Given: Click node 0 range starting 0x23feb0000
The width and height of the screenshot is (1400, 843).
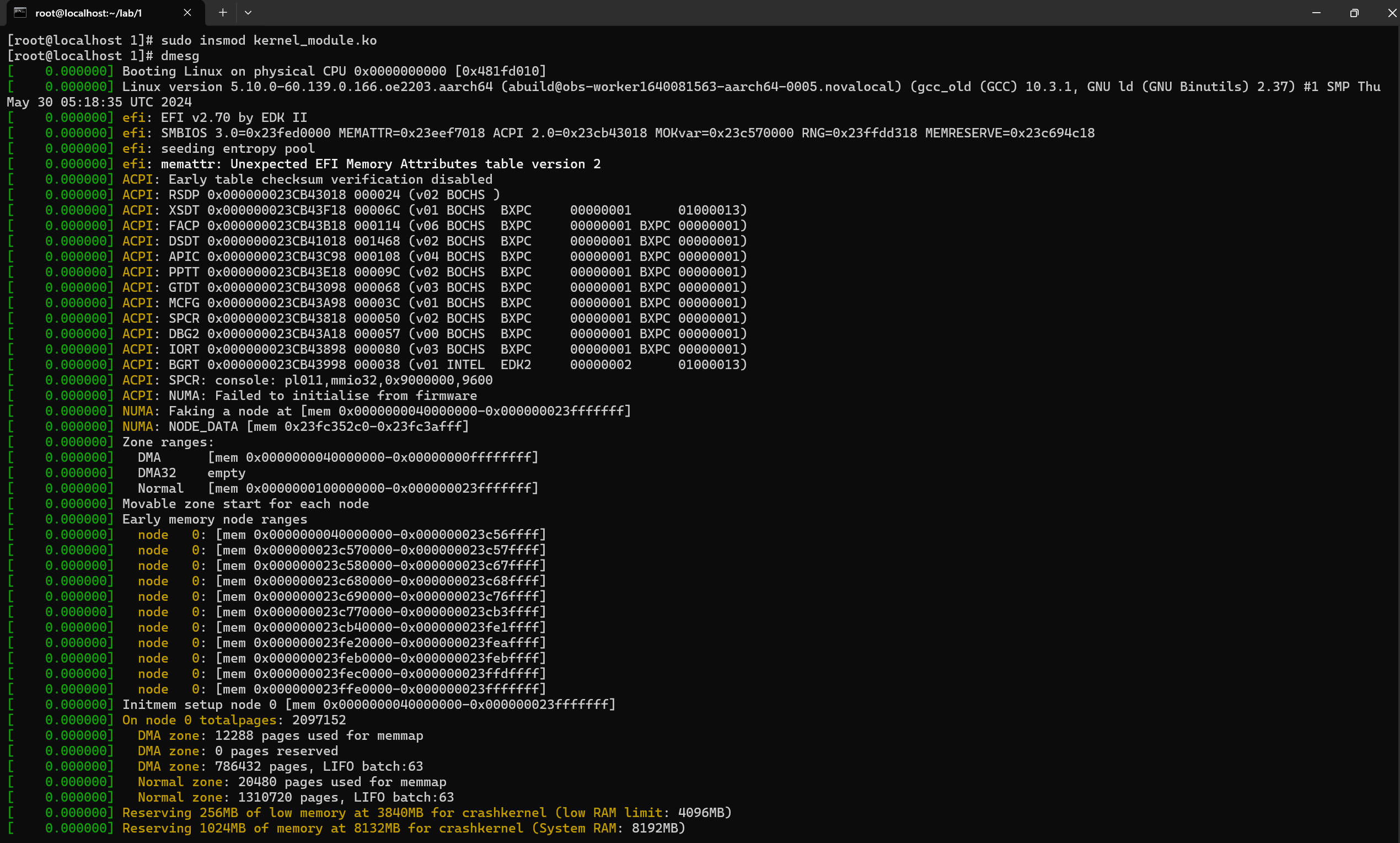Looking at the screenshot, I should point(342,658).
